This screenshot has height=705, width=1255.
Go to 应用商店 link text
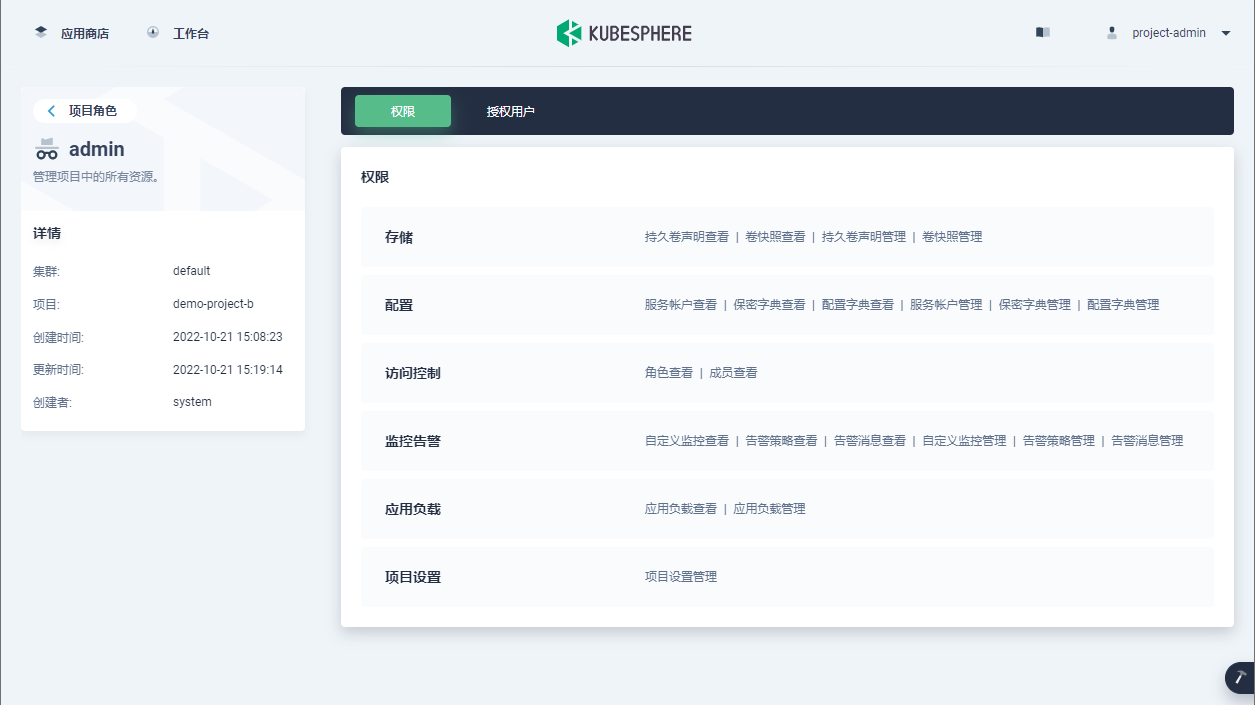(x=85, y=33)
